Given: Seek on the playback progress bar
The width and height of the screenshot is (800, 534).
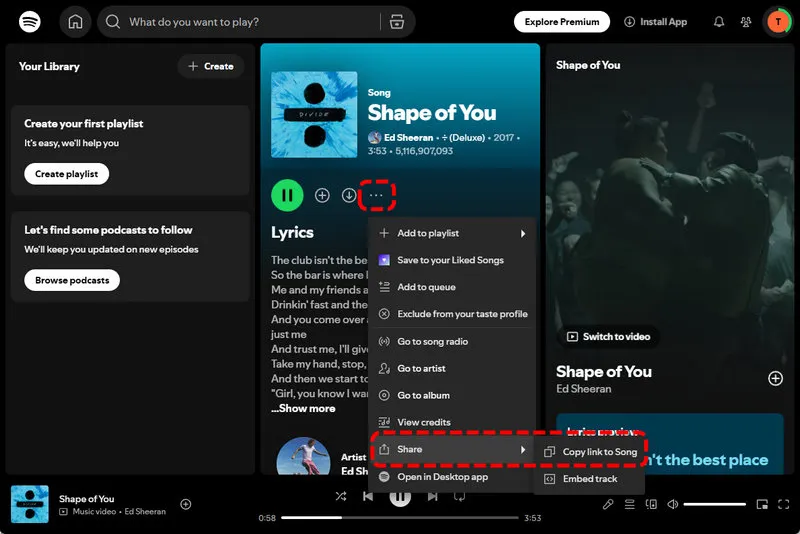Looking at the screenshot, I should click(x=399, y=518).
